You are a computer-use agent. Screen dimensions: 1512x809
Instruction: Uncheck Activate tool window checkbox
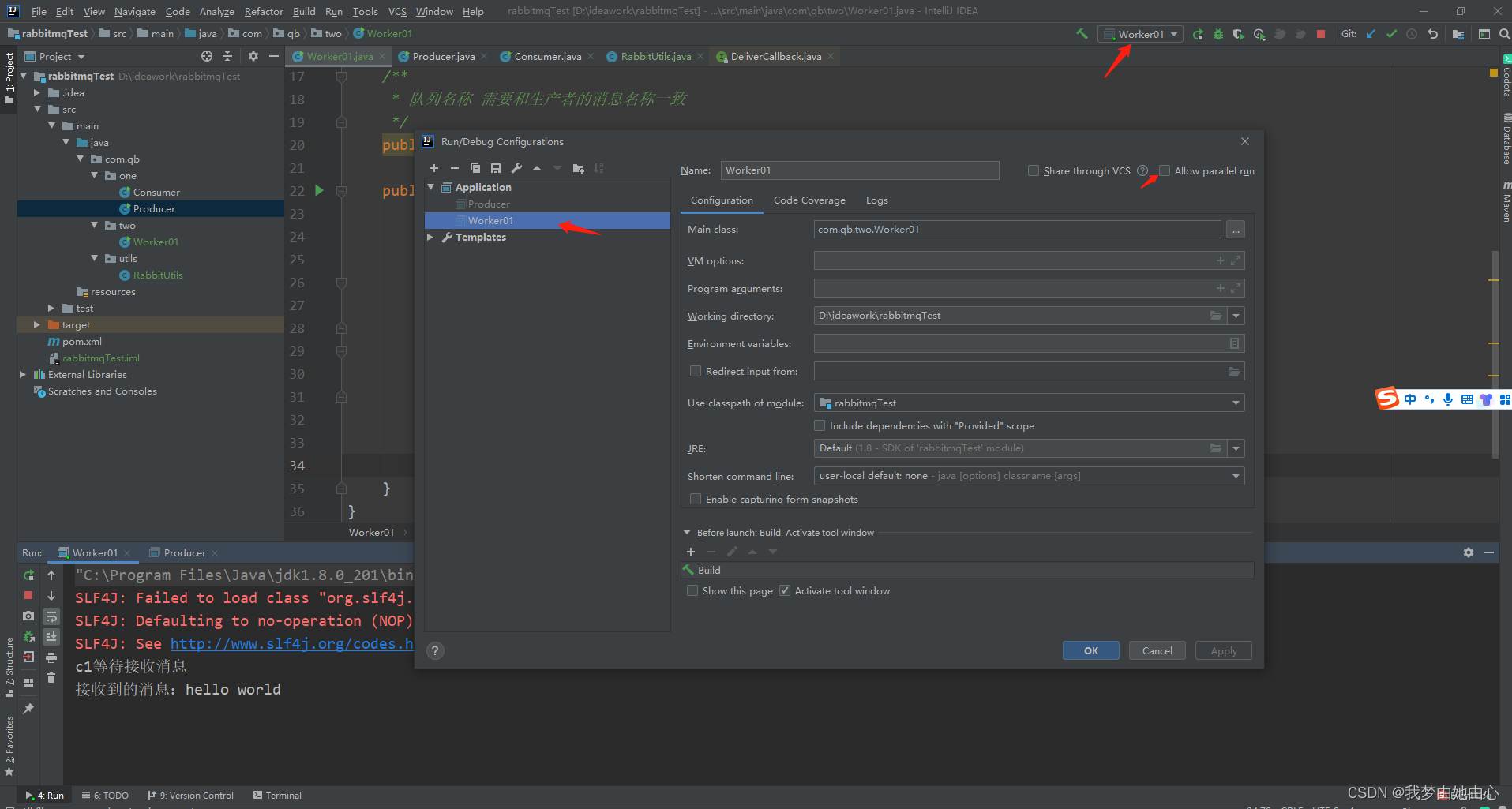point(785,590)
